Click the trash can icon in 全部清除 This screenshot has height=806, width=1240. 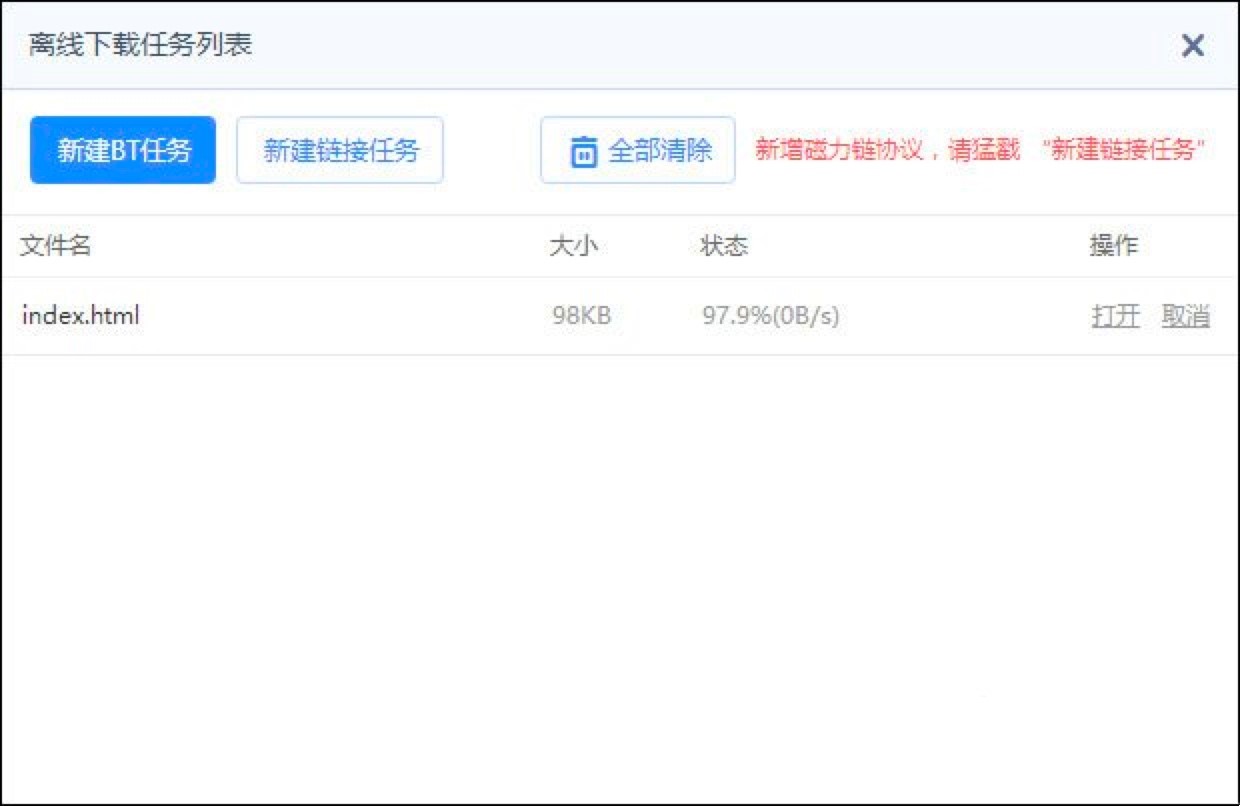pos(584,151)
